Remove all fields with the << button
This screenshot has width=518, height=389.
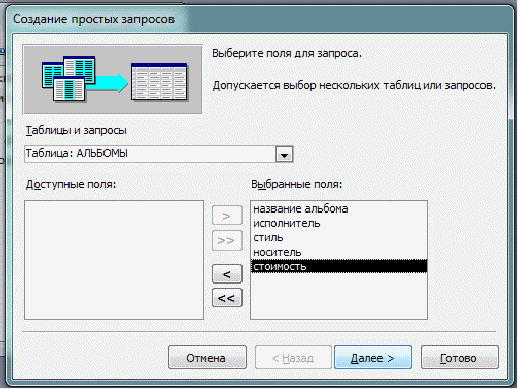coord(227,298)
